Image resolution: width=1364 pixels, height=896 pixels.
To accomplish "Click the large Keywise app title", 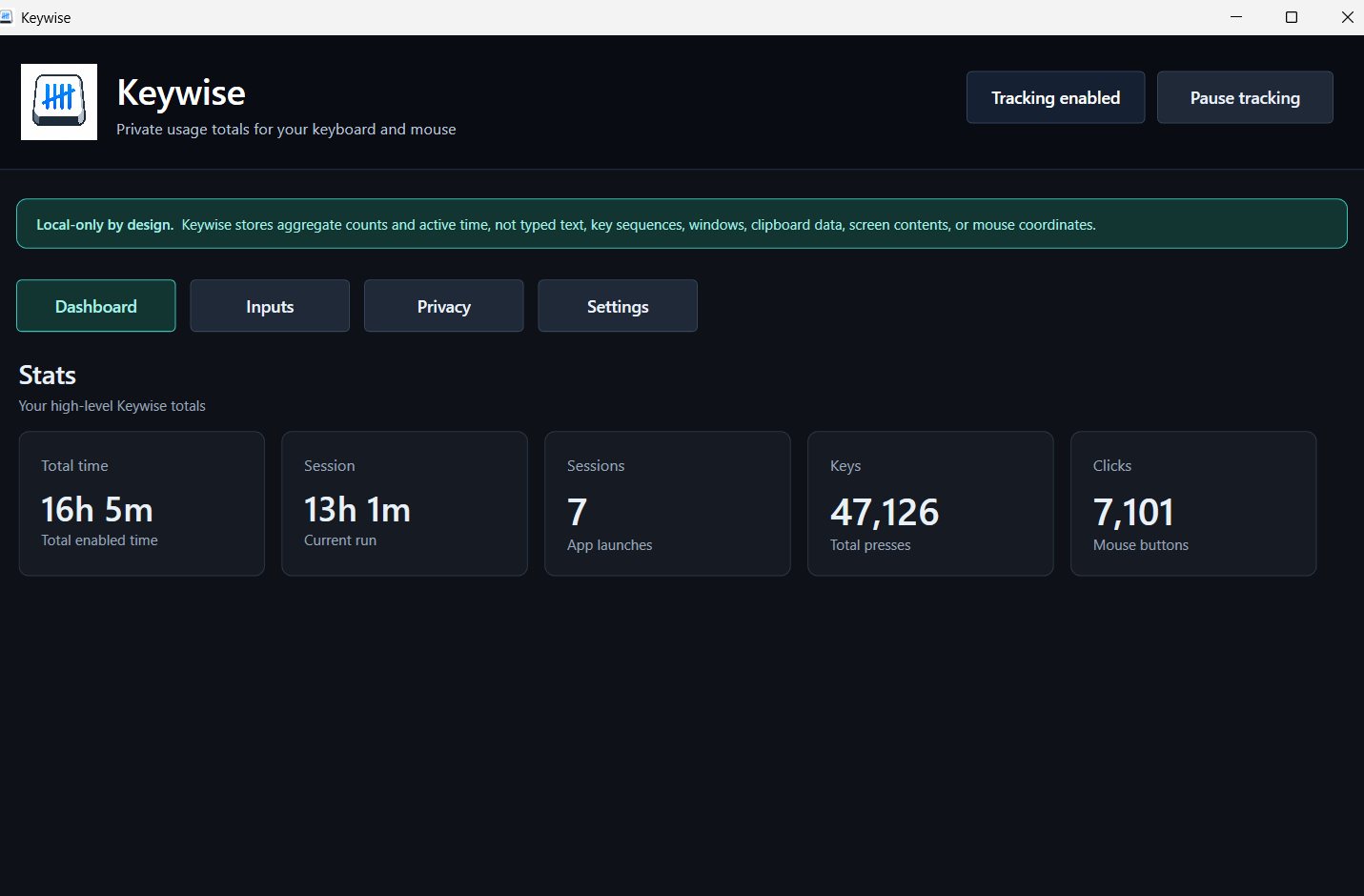I will tap(181, 93).
